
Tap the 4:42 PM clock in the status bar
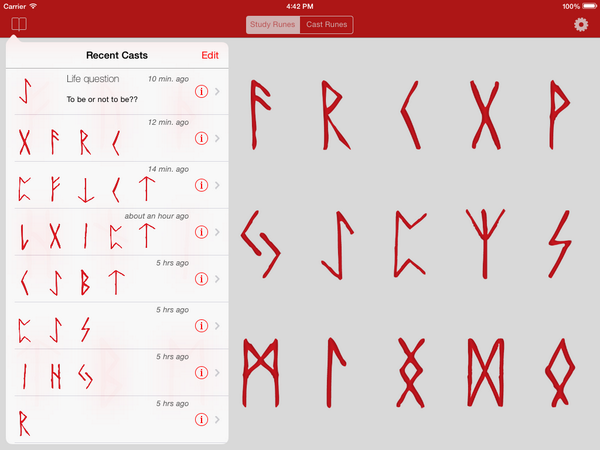300,6
